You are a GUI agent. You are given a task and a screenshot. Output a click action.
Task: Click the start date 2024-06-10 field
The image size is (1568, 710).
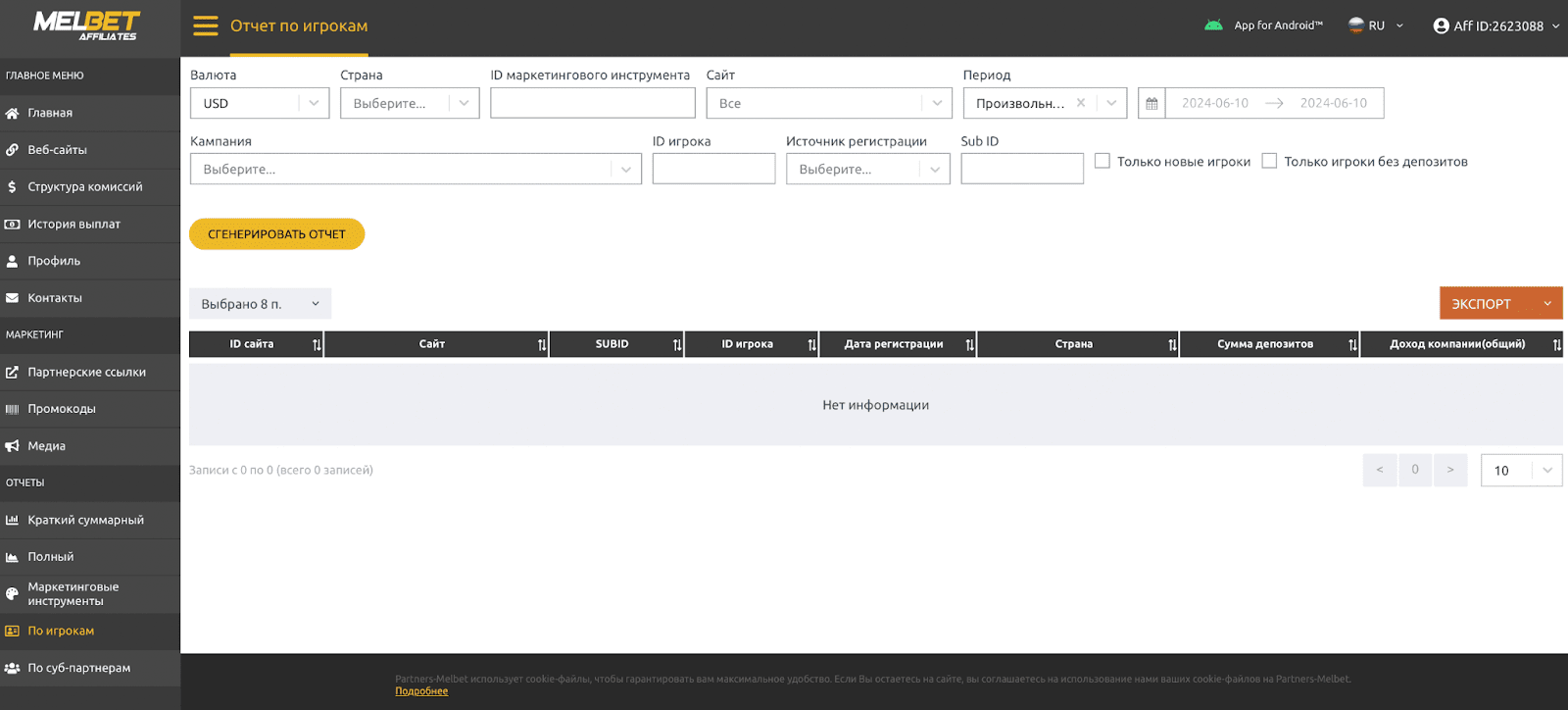1215,103
